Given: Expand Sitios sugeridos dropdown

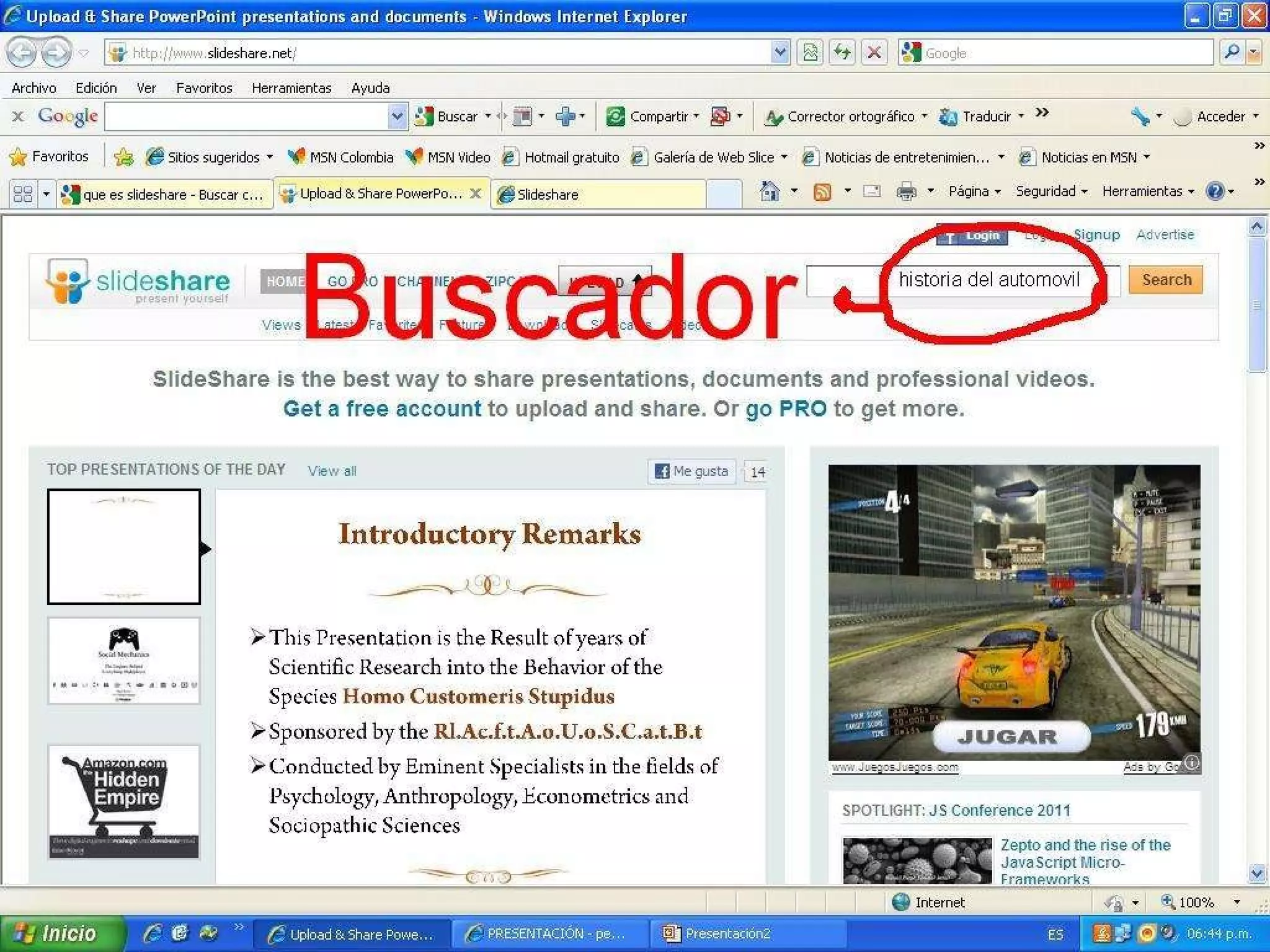Looking at the screenshot, I should coord(270,157).
